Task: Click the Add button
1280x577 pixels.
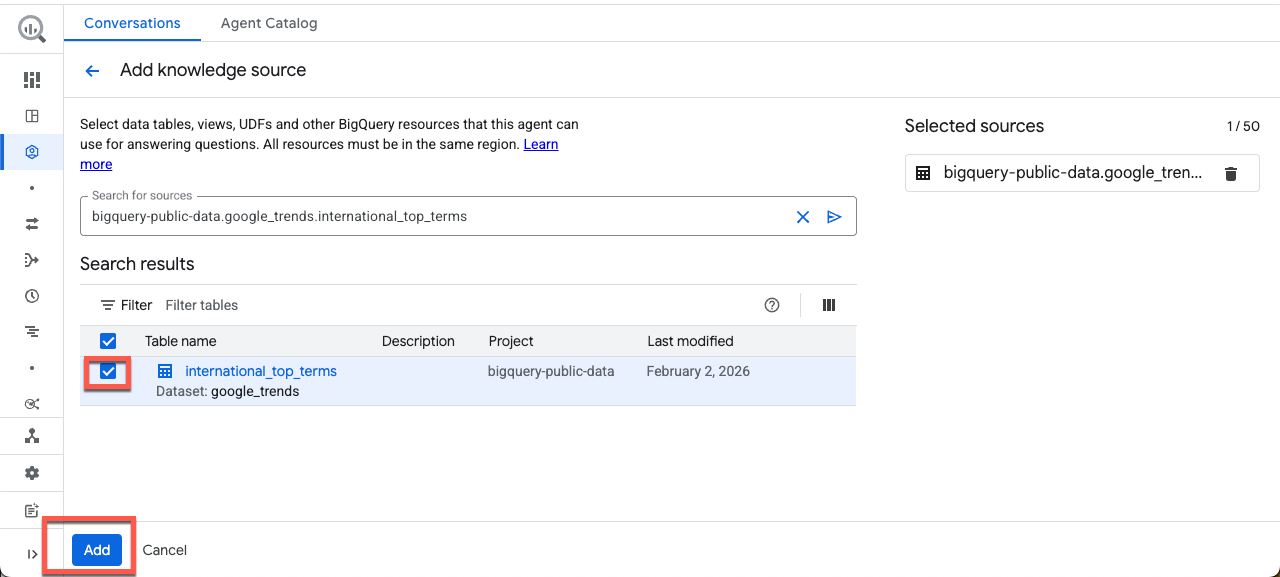Action: (x=97, y=550)
